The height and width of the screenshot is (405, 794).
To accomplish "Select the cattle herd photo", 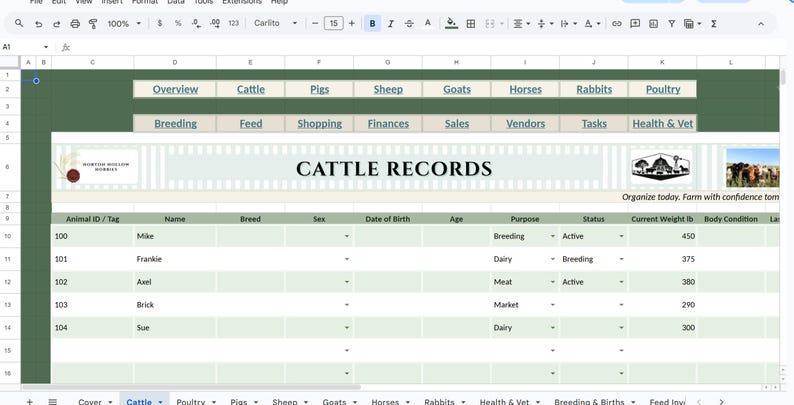I will (x=752, y=168).
